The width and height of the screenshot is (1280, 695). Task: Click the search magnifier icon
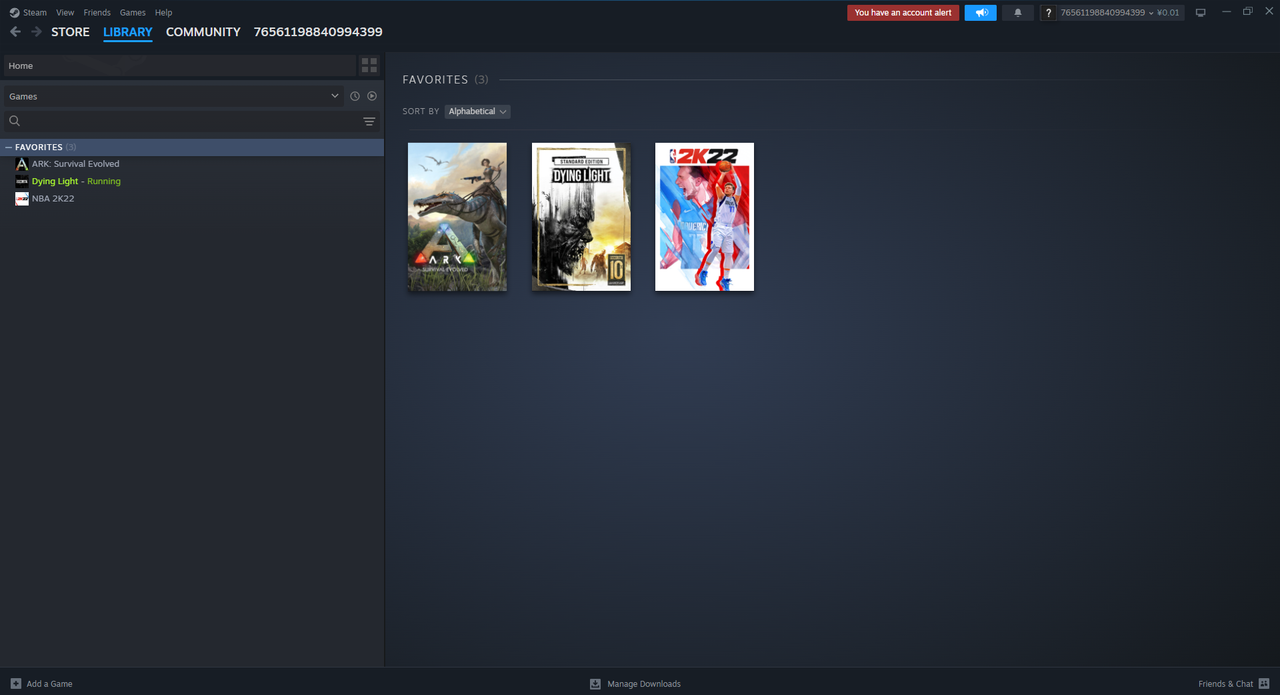tap(14, 121)
